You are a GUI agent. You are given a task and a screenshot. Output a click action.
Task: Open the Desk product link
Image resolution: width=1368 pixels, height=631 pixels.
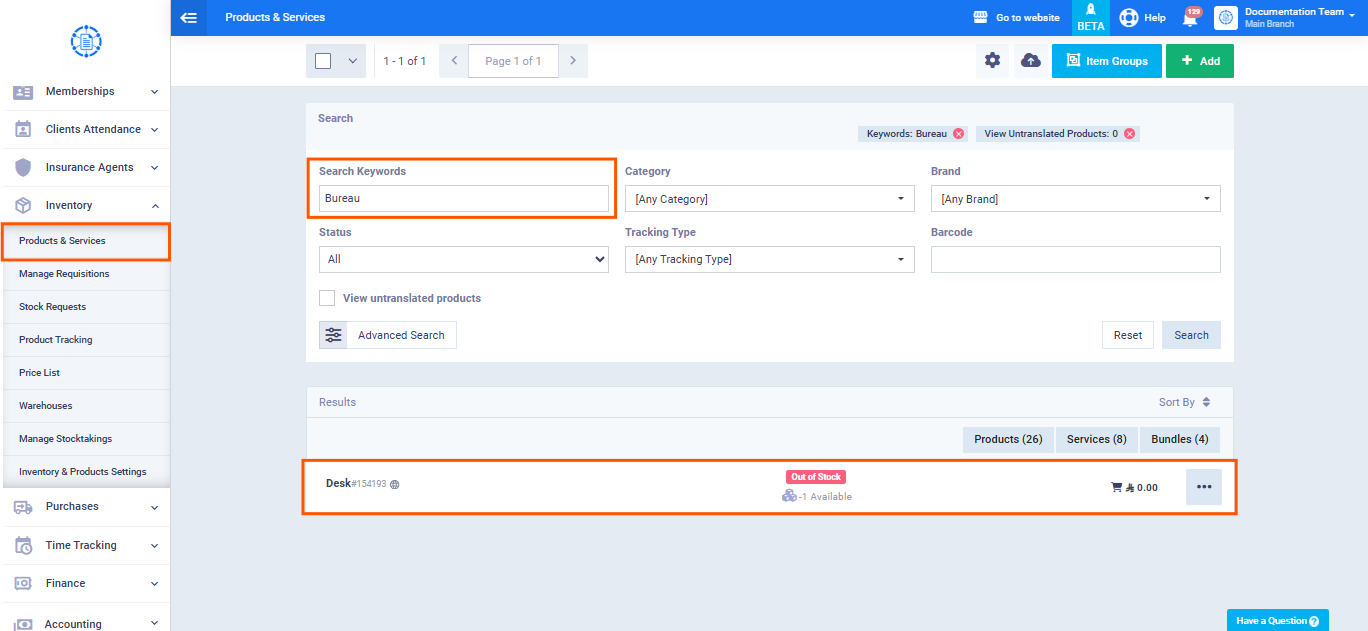338,484
